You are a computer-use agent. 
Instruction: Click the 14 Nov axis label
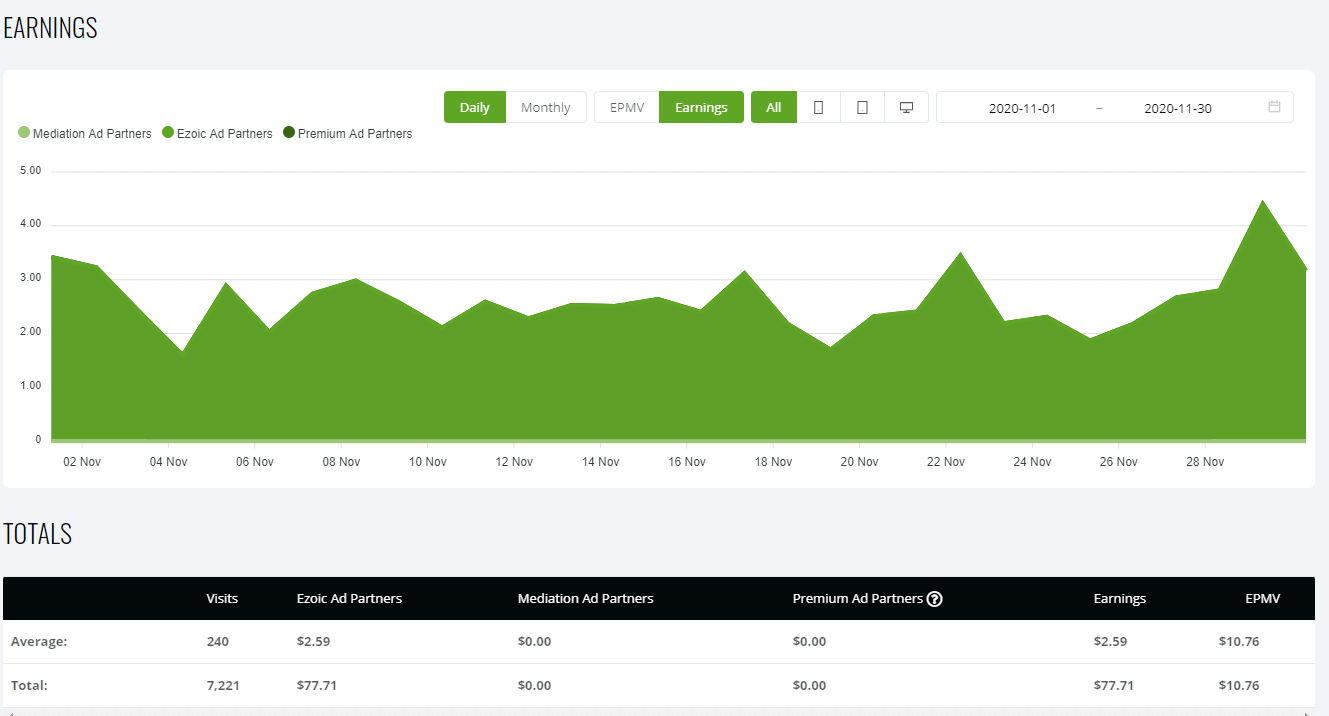point(601,462)
